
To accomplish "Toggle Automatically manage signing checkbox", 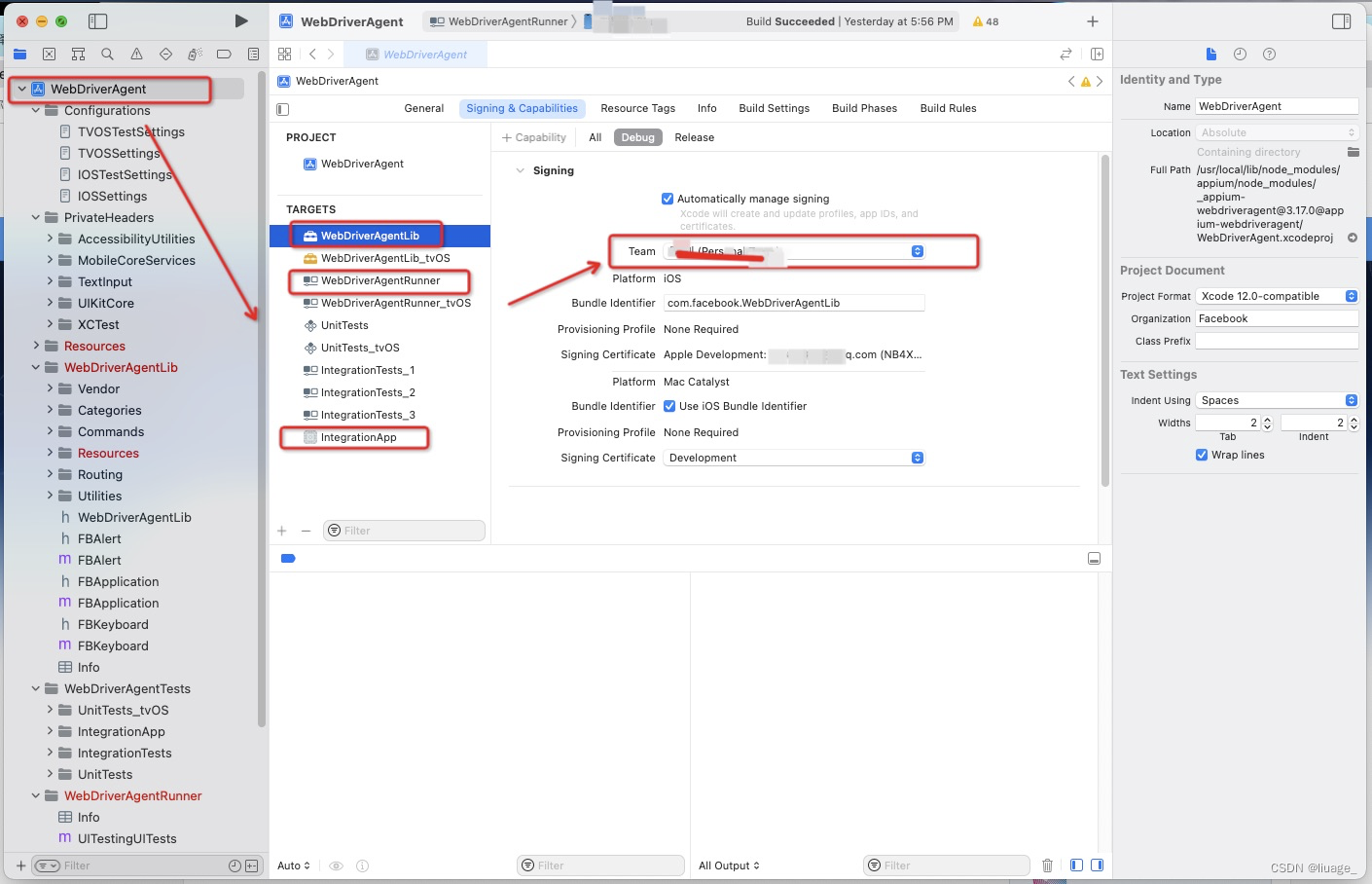I will pyautogui.click(x=668, y=199).
